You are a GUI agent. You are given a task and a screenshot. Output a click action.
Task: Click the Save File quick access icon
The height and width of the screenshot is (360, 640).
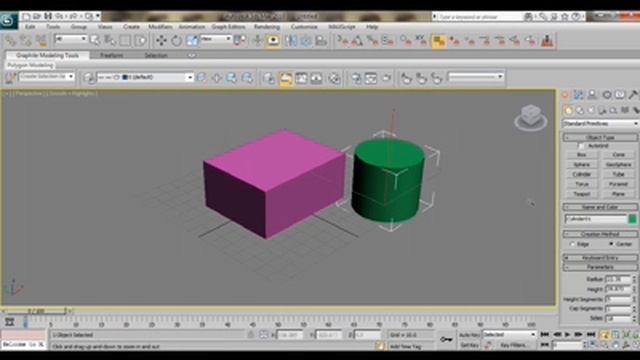48,16
